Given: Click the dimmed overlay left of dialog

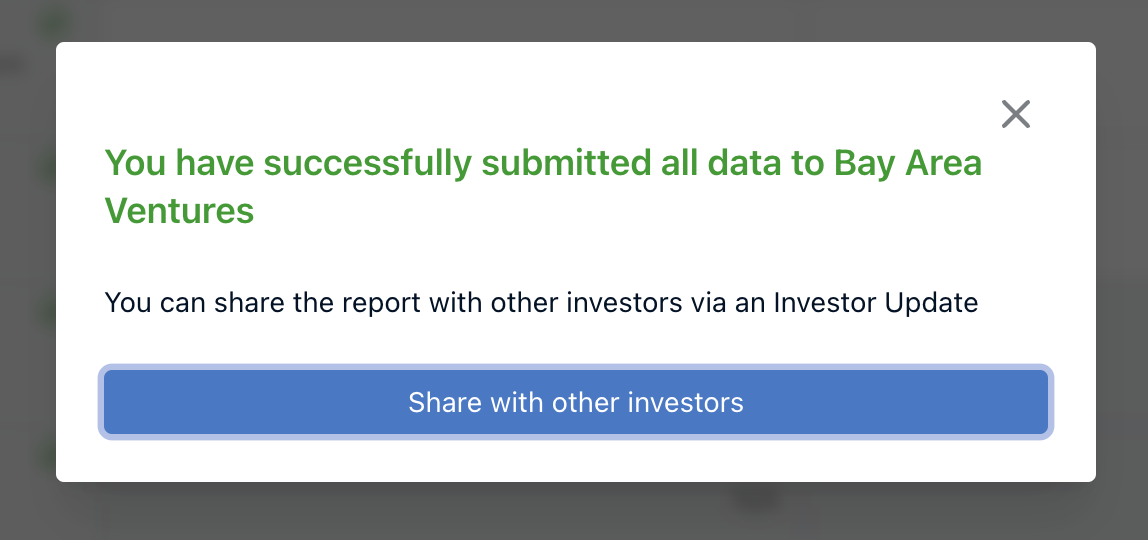Looking at the screenshot, I should (x=27, y=270).
